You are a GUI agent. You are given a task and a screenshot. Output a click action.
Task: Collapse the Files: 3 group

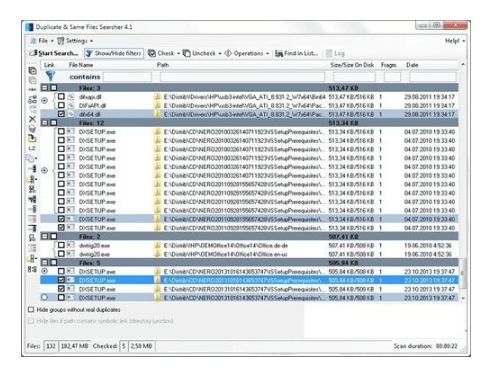click(x=45, y=88)
